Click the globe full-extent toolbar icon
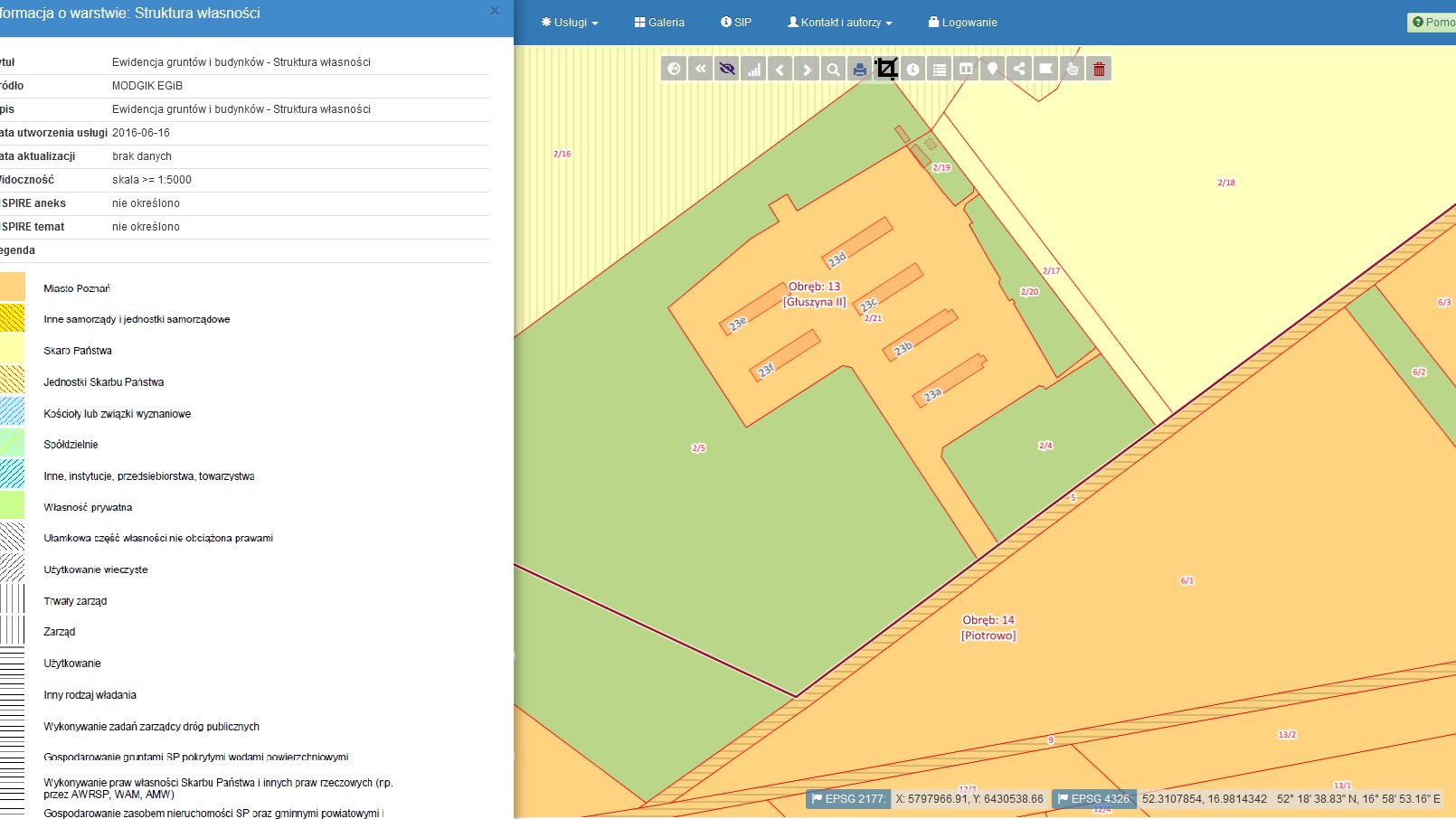This screenshot has height=819, width=1456. click(x=674, y=69)
